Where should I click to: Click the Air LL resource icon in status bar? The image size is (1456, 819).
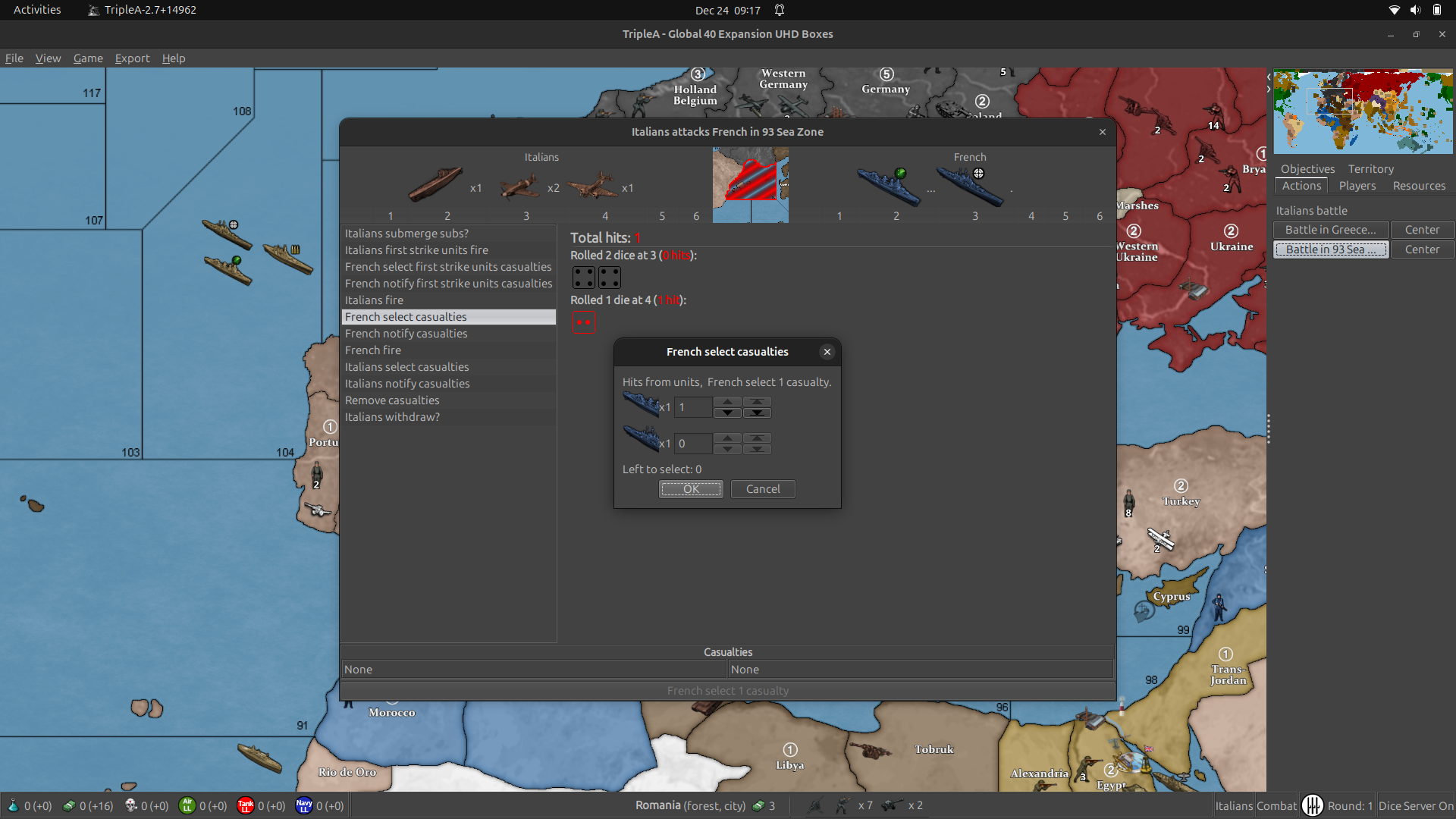point(187,806)
